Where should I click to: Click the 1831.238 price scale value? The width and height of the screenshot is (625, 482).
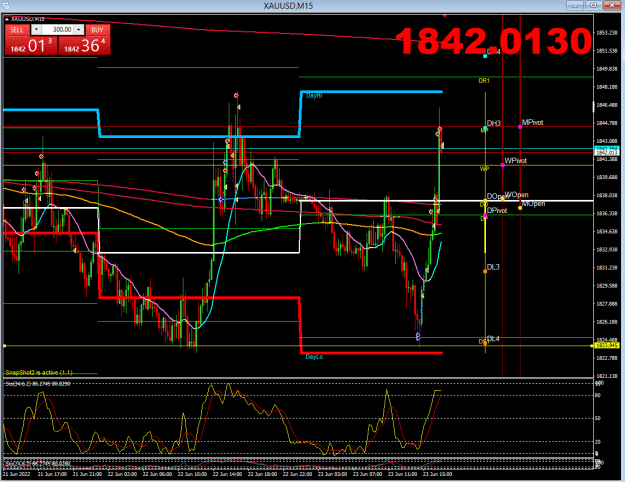coord(607,268)
